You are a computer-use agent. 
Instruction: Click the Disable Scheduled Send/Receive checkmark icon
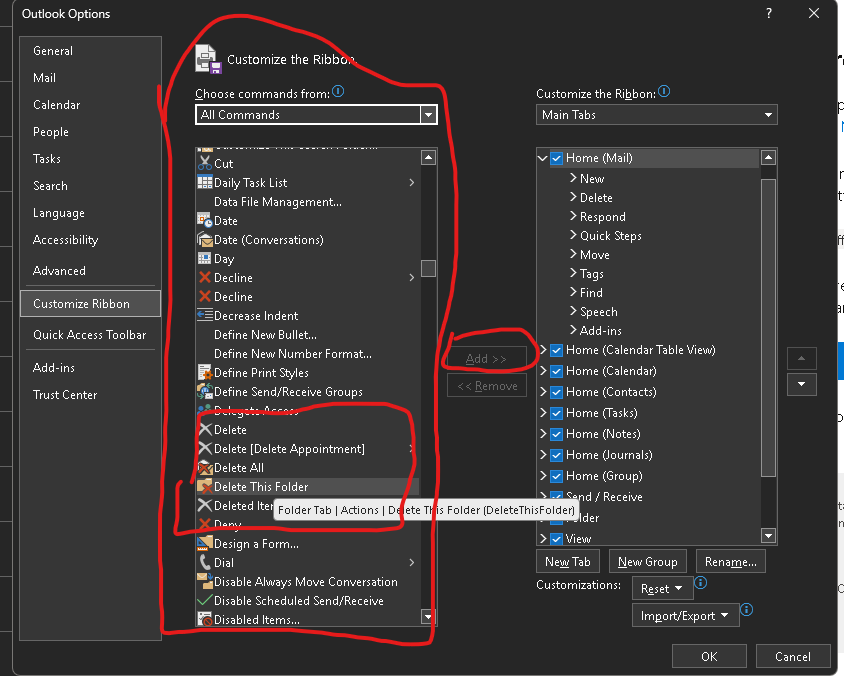[x=205, y=600]
